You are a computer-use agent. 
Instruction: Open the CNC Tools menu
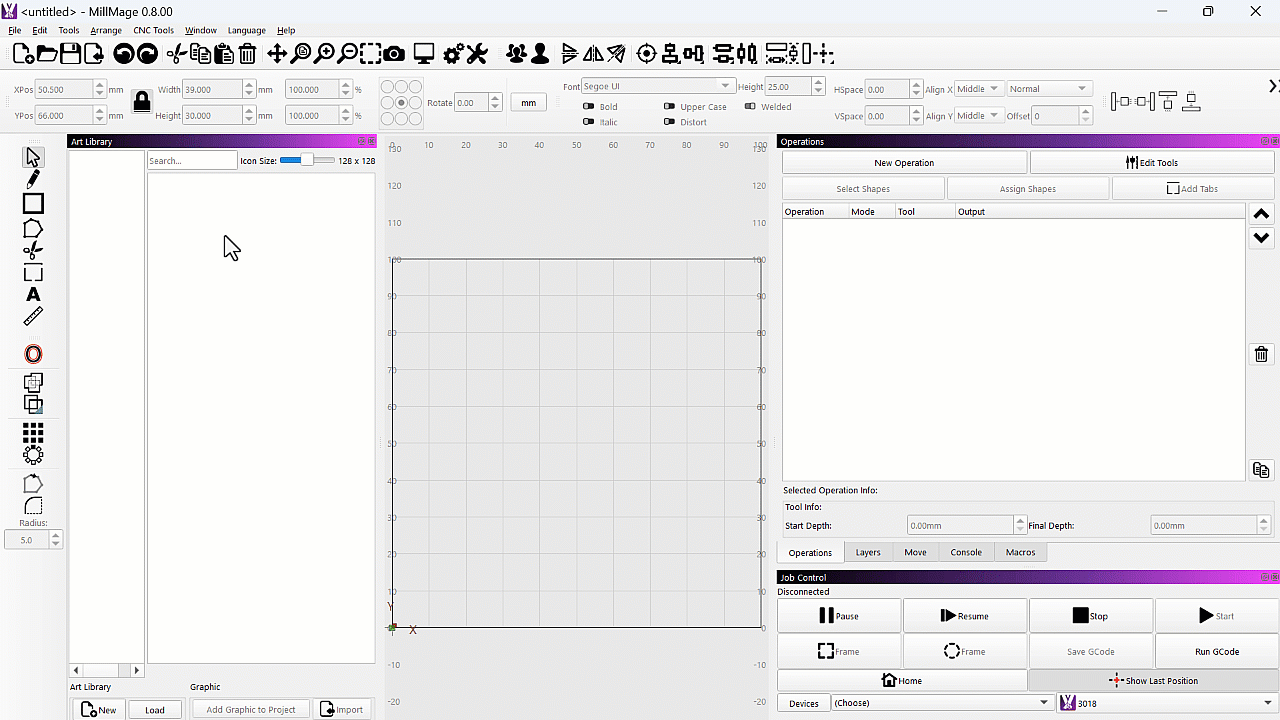click(153, 30)
